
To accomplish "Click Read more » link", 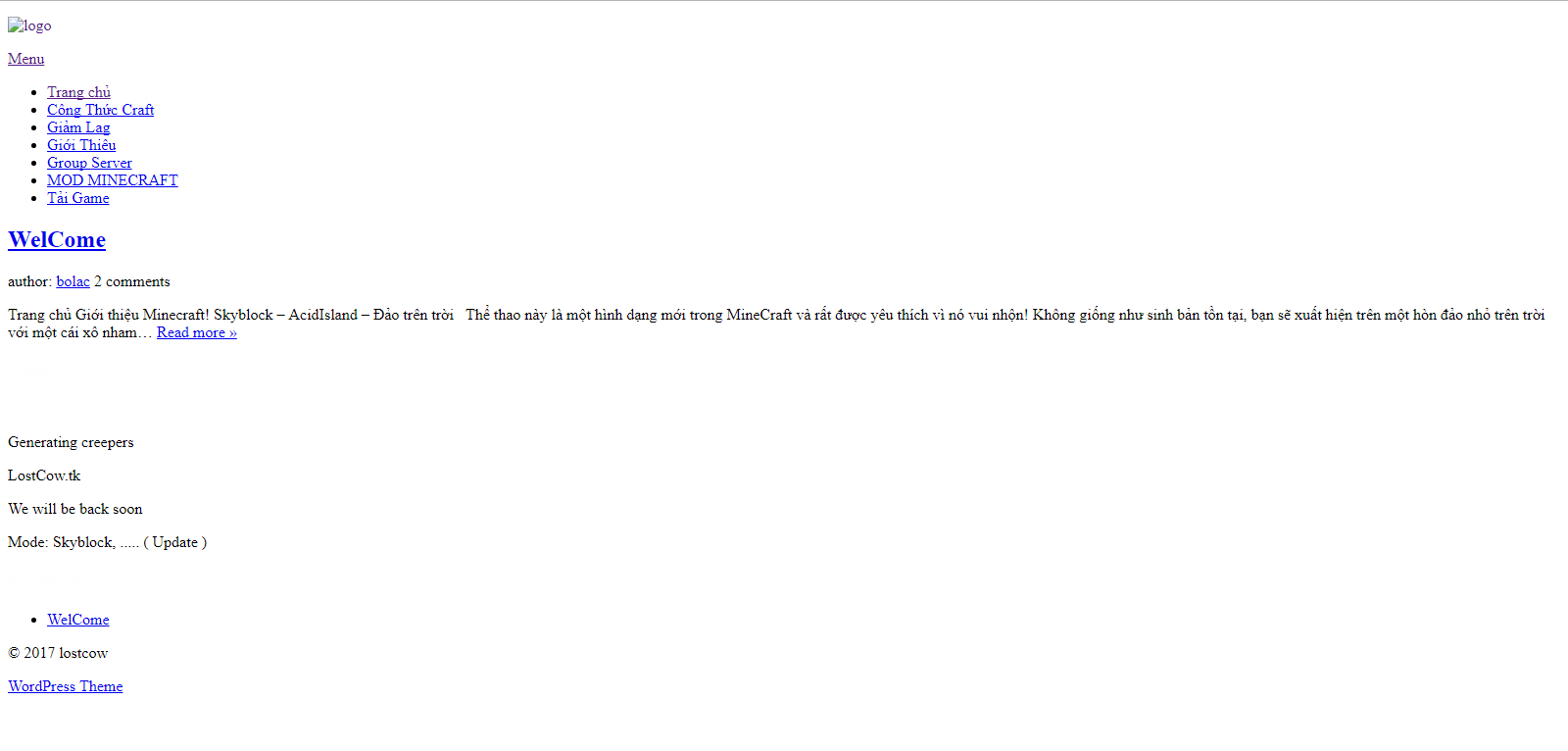I will tap(196, 332).
